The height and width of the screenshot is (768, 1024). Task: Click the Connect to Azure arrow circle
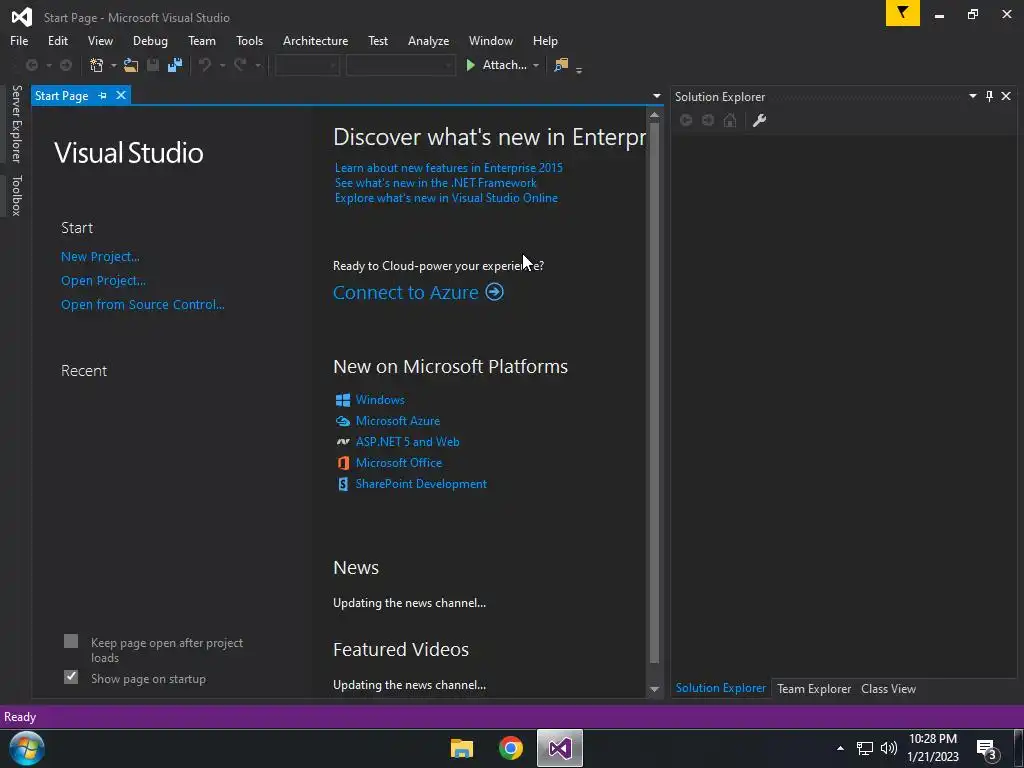coord(494,292)
